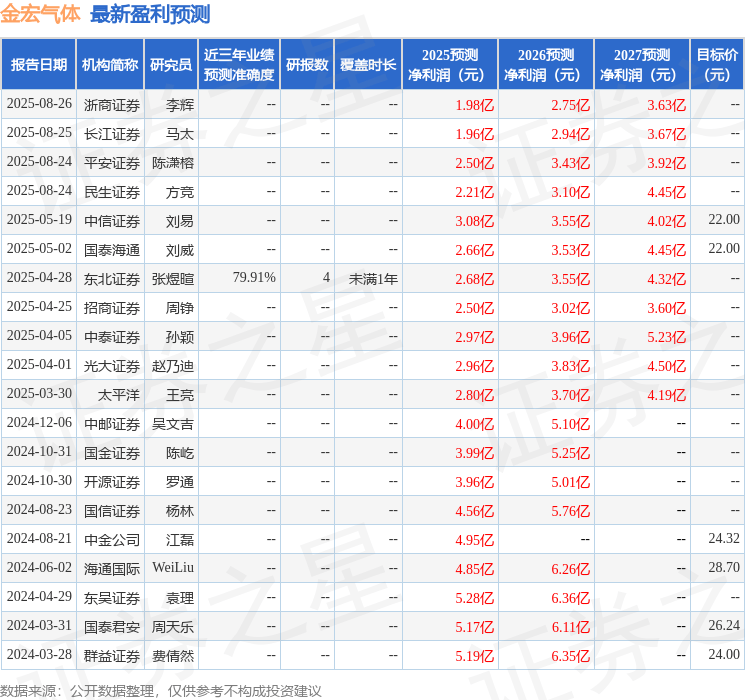Open the 浙商证券 institution entry
This screenshot has width=745, height=700.
point(112,105)
